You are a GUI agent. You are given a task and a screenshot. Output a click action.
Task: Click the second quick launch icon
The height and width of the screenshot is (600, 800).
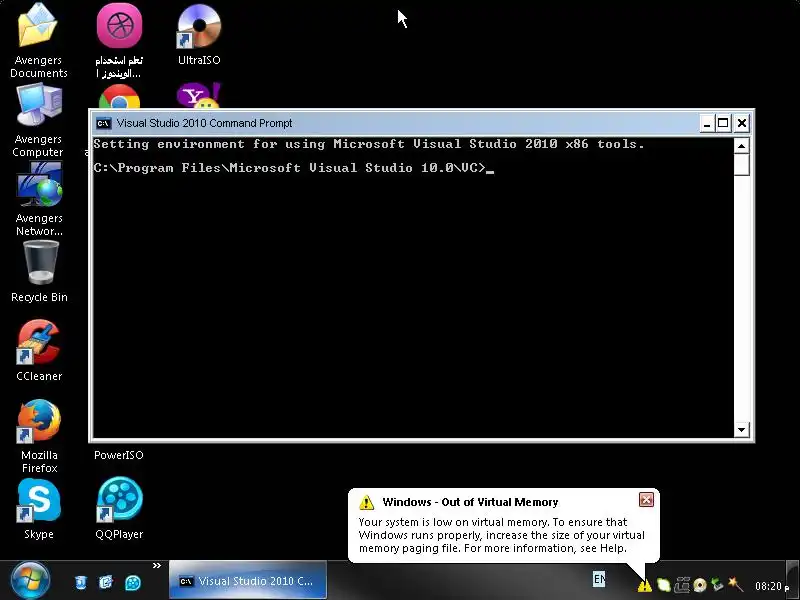106,582
